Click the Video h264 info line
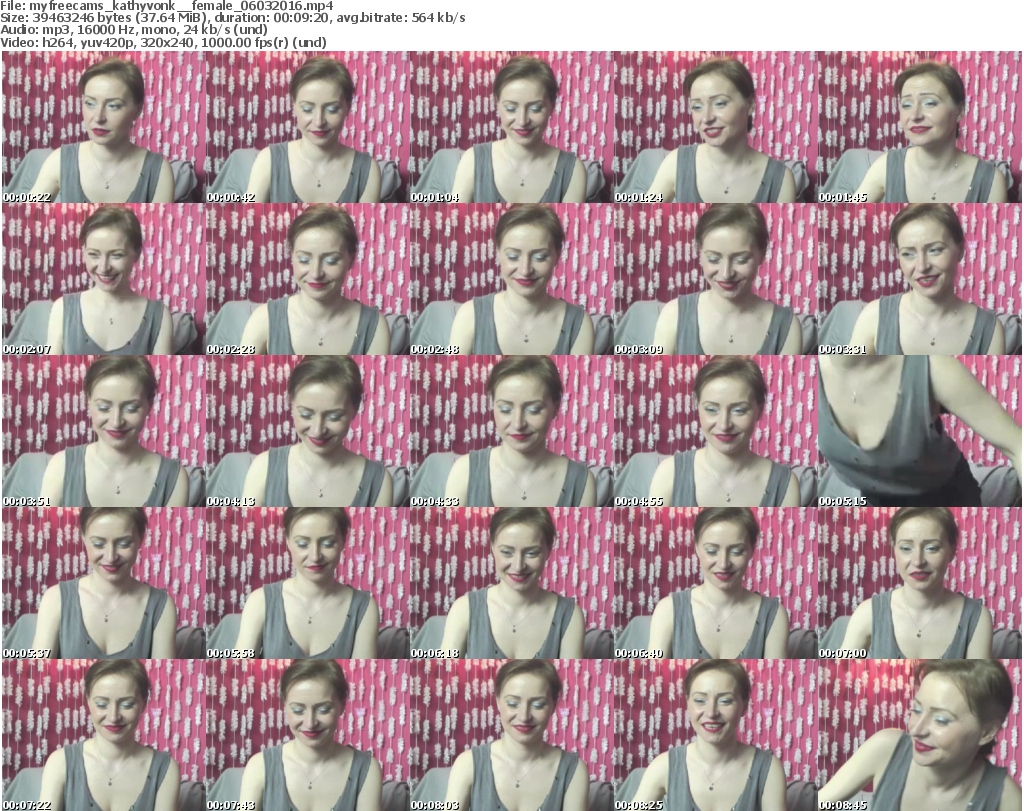The width and height of the screenshot is (1024, 811). coord(165,42)
